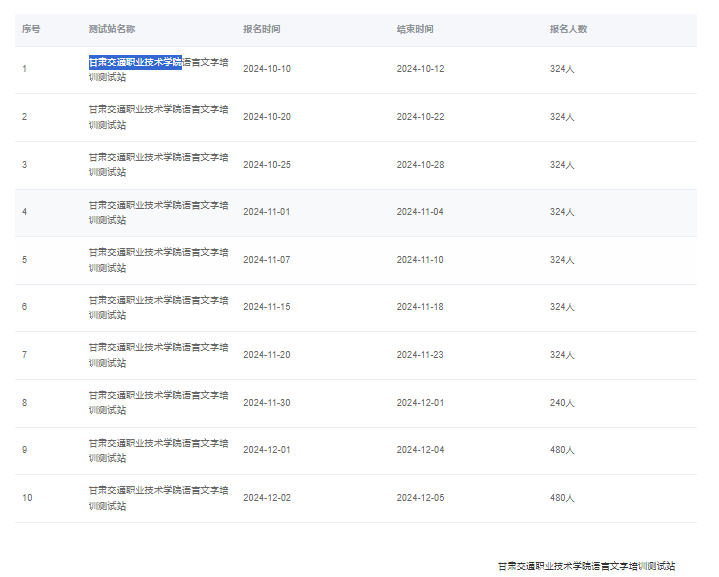Select the end date 2024-10-22
This screenshot has height=577, width=719.
click(x=420, y=117)
